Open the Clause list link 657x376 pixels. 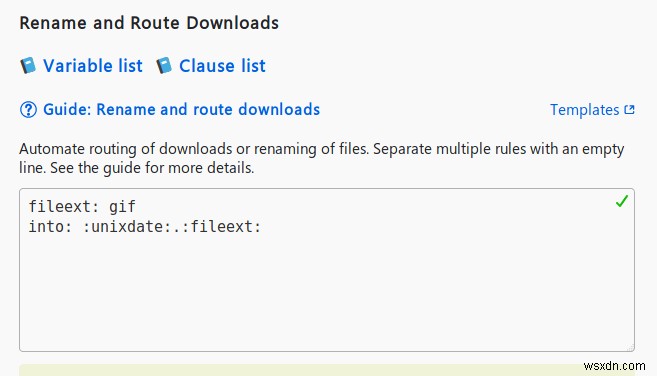(x=222, y=66)
